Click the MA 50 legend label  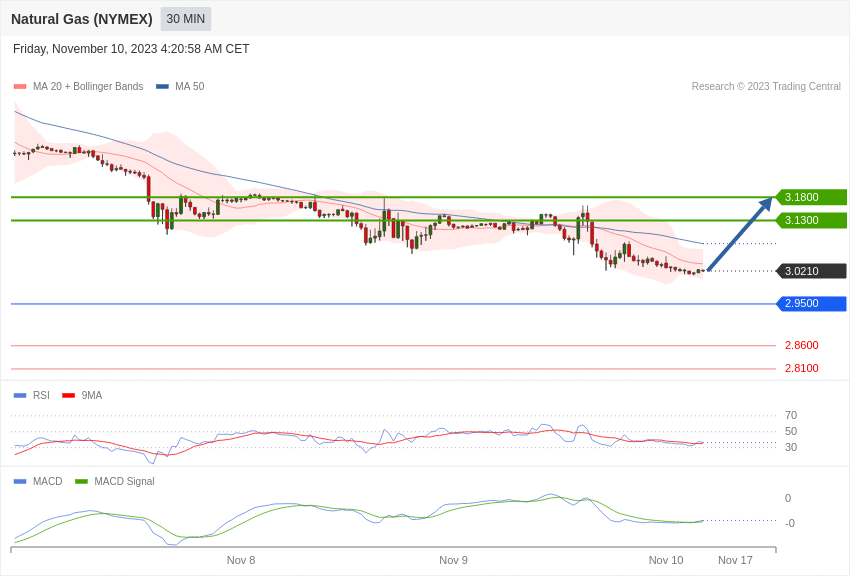pyautogui.click(x=190, y=87)
